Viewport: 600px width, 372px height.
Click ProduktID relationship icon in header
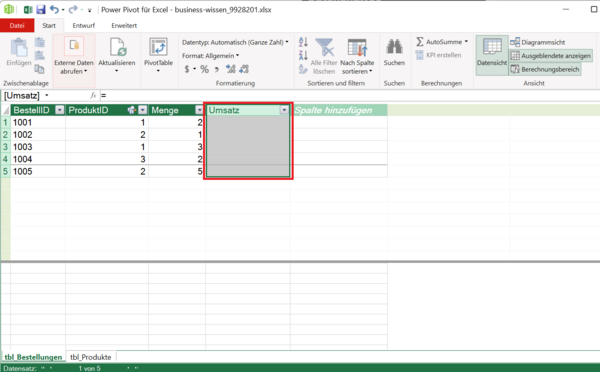pyautogui.click(x=131, y=110)
